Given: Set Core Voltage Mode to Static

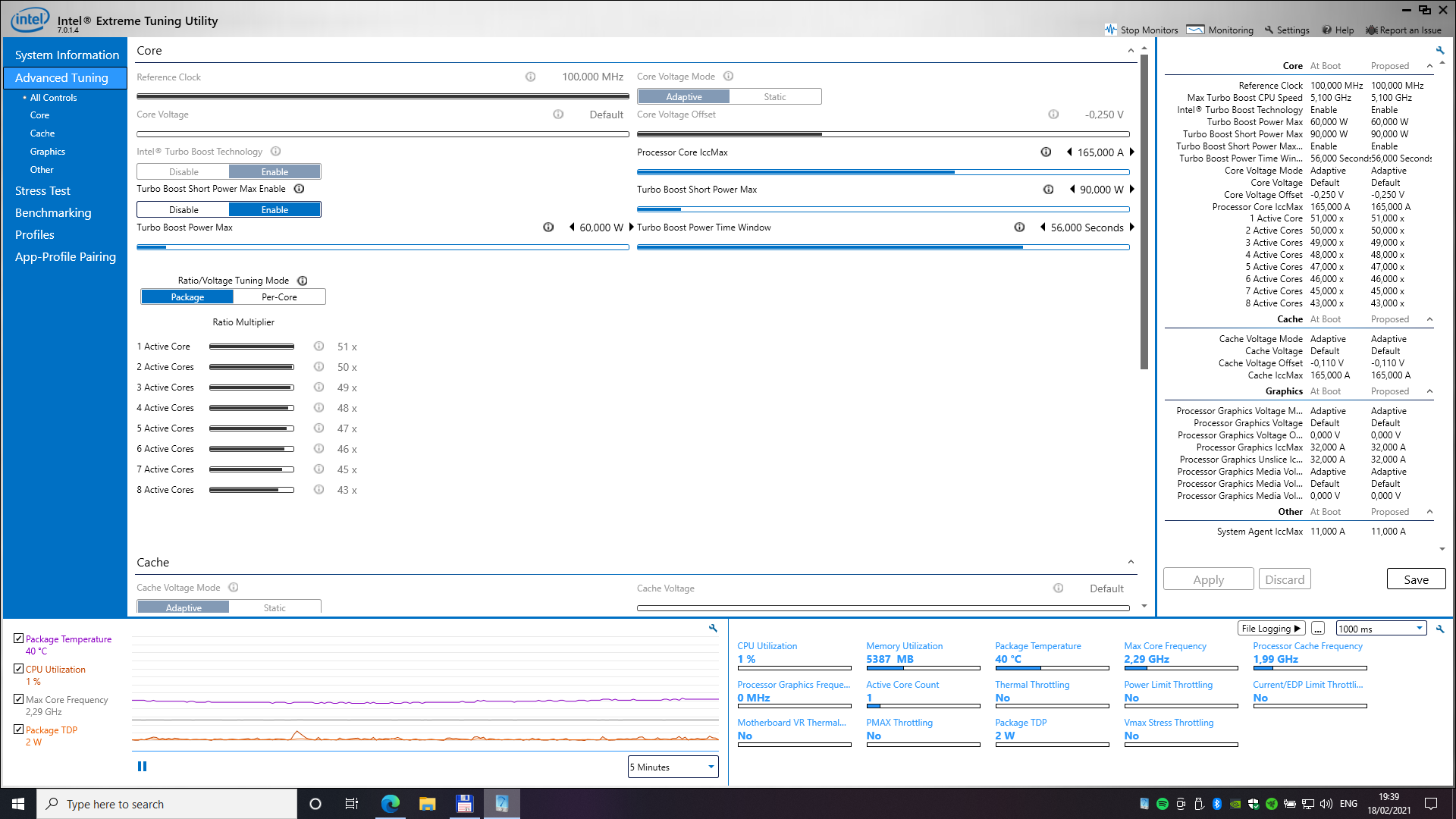Looking at the screenshot, I should (775, 96).
